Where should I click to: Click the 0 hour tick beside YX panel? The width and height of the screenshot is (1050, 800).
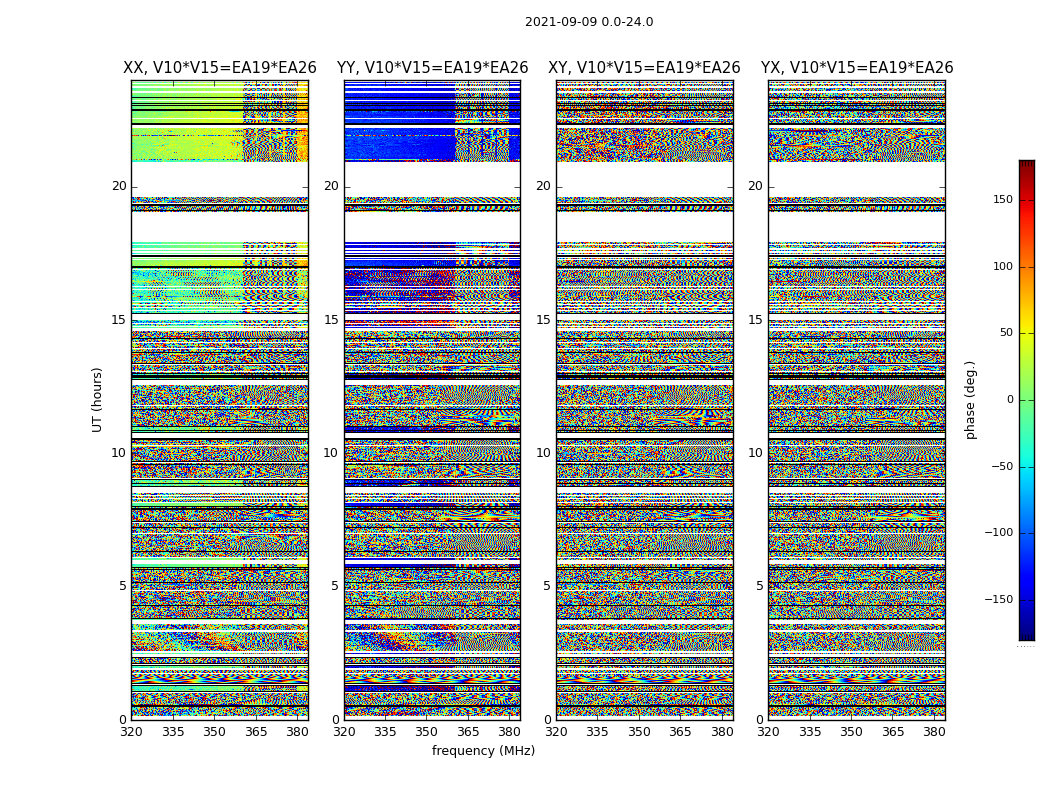(760, 720)
